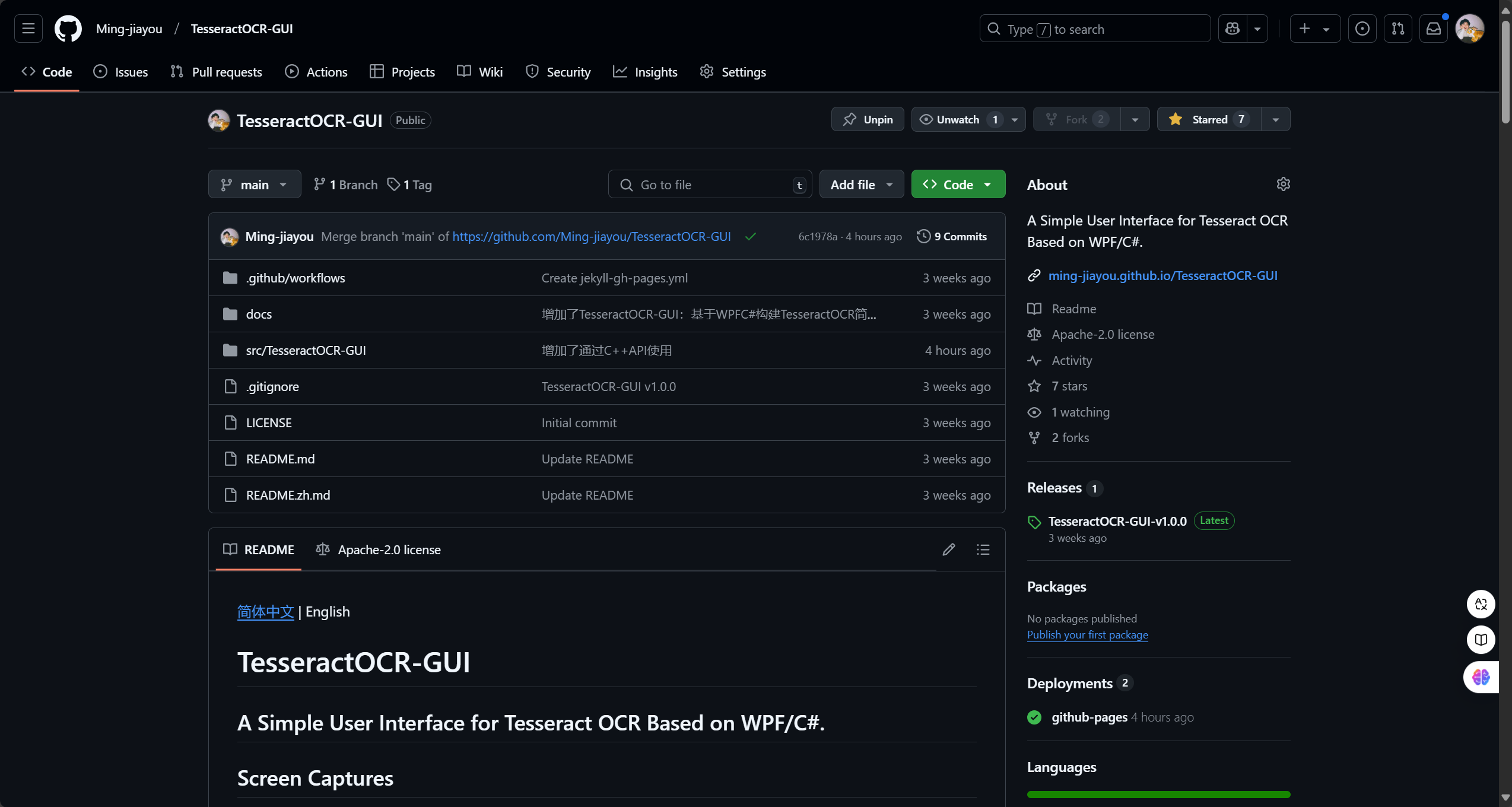Open the Copilot chat icon
1512x807 pixels.
1233,28
